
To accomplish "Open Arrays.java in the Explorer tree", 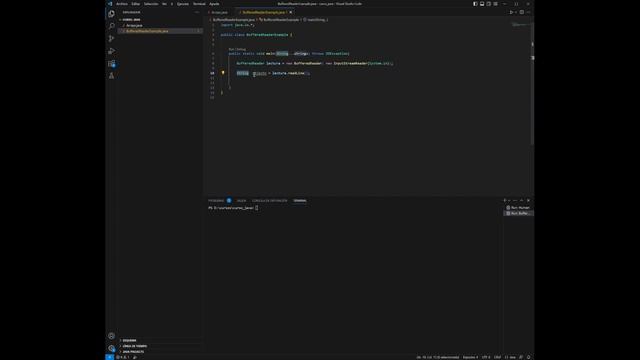I will point(160,25).
